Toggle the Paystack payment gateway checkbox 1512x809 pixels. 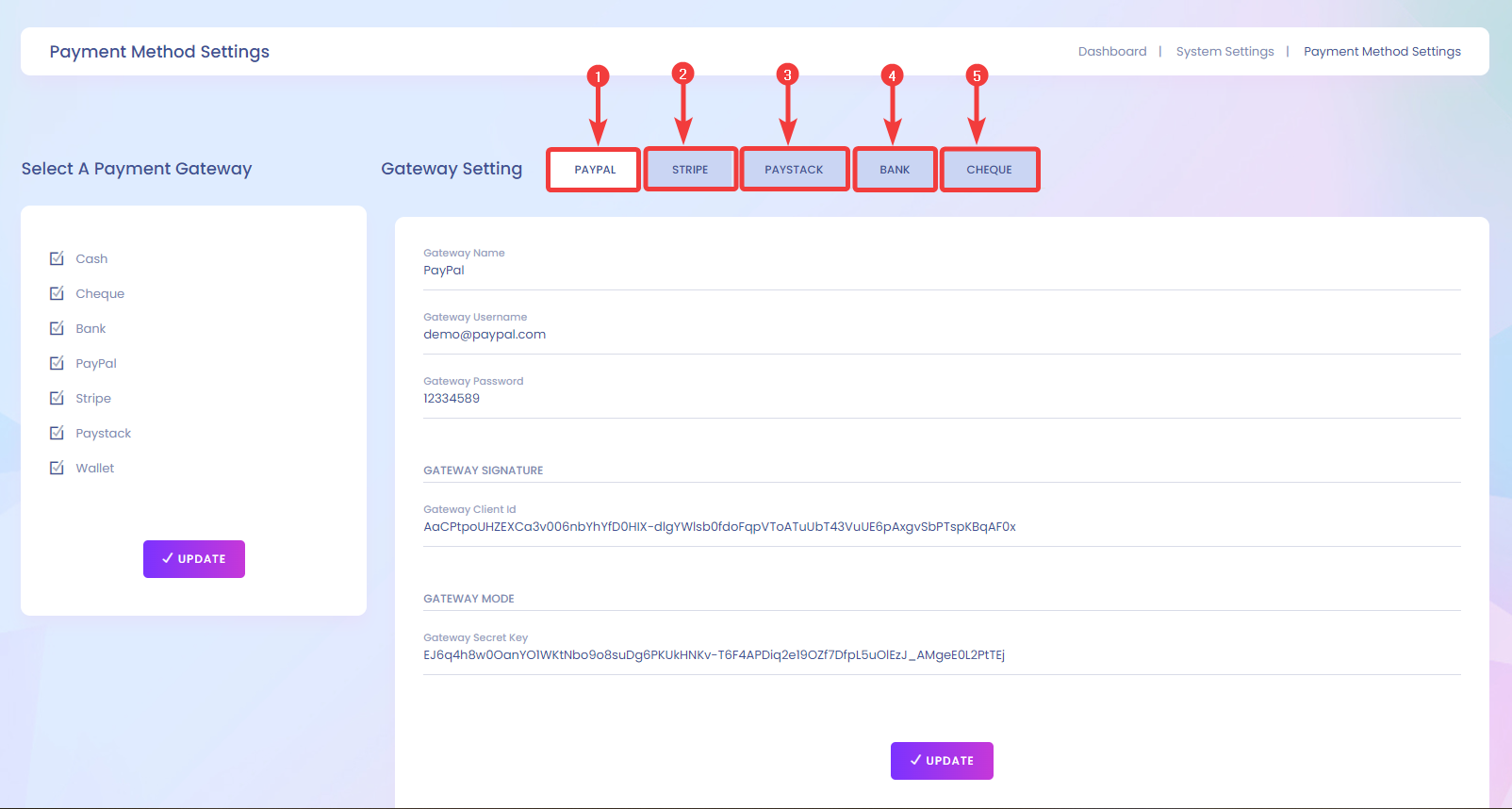coord(58,433)
